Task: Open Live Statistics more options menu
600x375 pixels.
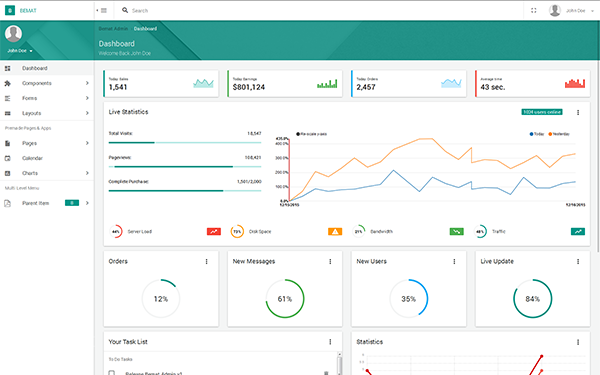Action: [x=578, y=112]
